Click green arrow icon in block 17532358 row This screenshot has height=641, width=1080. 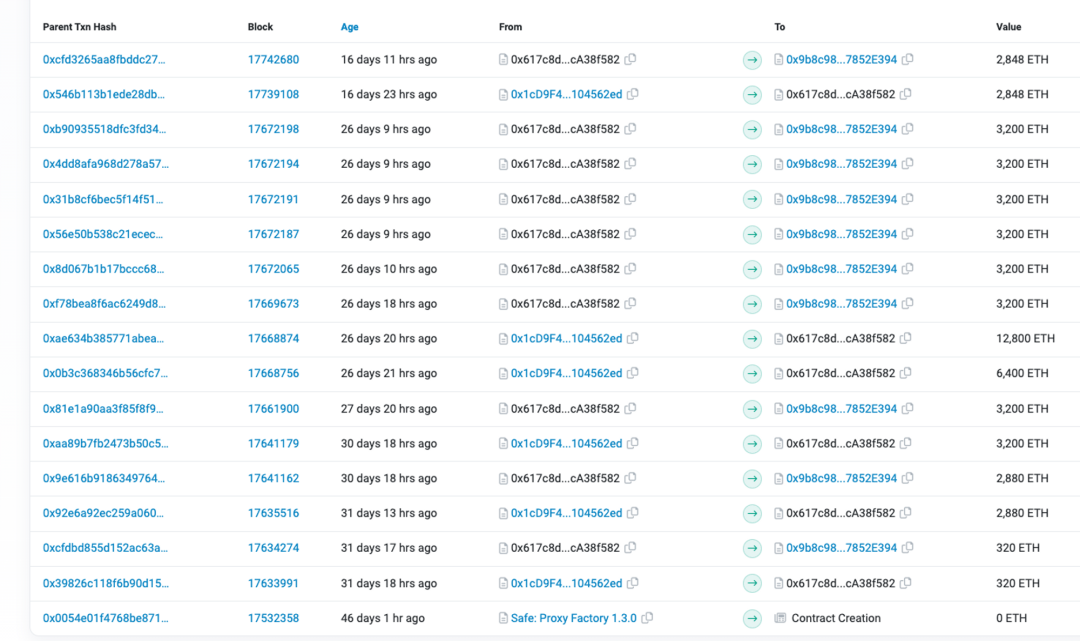752,618
